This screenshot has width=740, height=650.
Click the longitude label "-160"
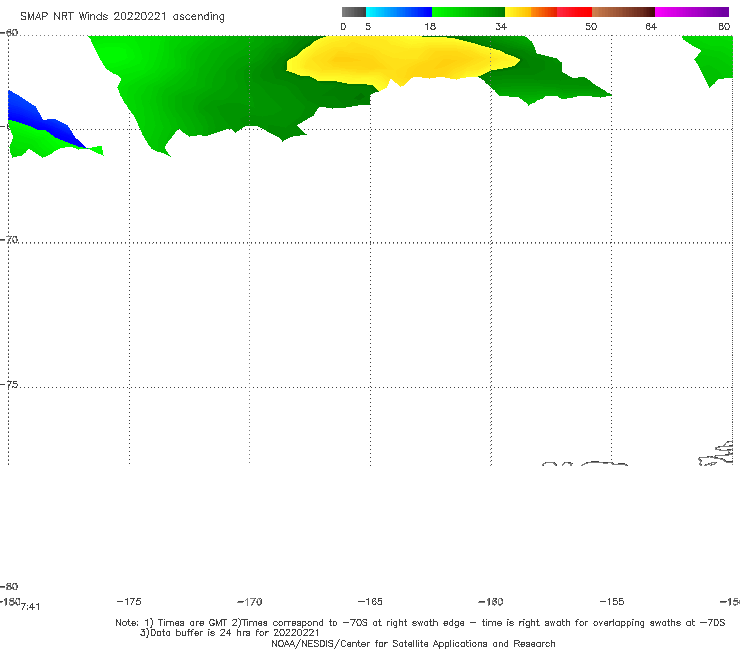point(491,601)
